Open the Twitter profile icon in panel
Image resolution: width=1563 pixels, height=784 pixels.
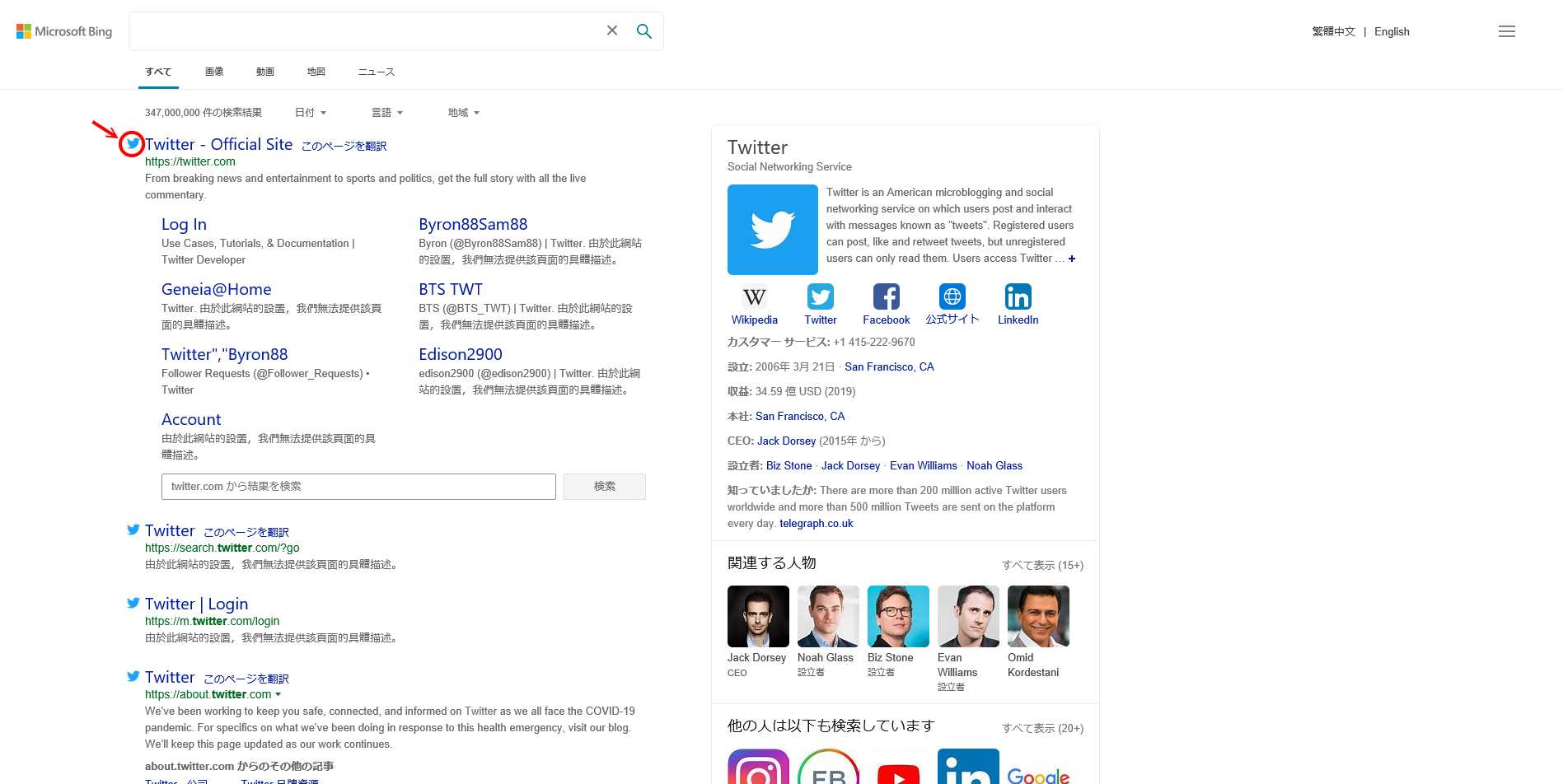click(x=821, y=296)
